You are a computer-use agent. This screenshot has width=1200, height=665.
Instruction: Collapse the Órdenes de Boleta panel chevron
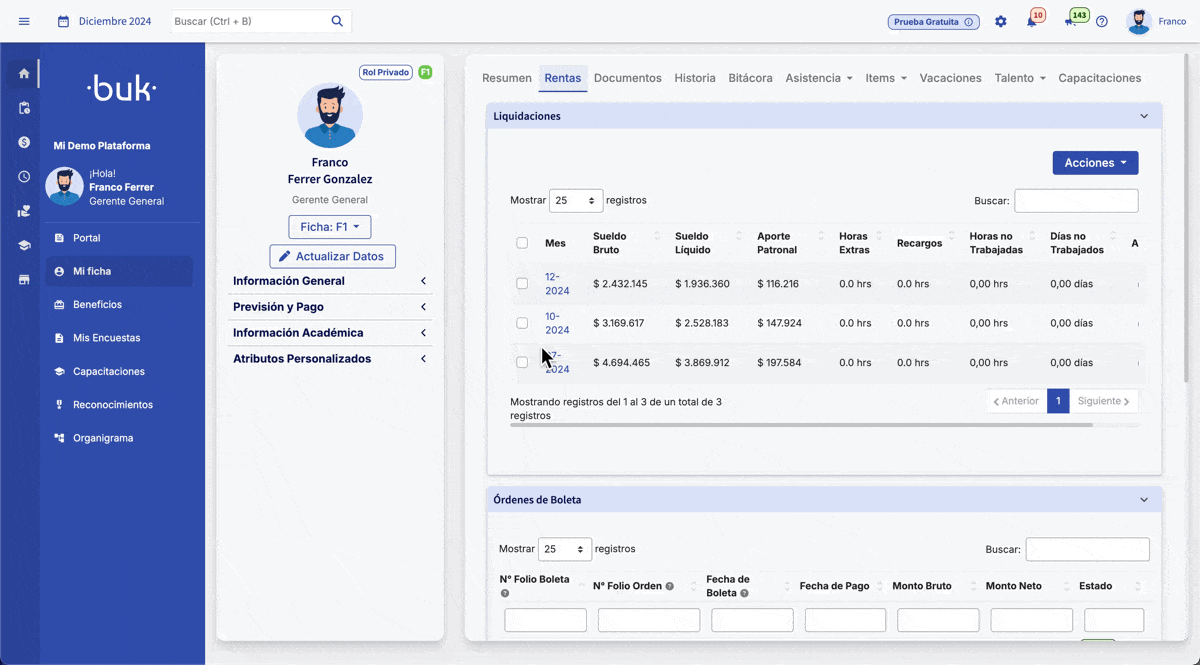[x=1144, y=500]
